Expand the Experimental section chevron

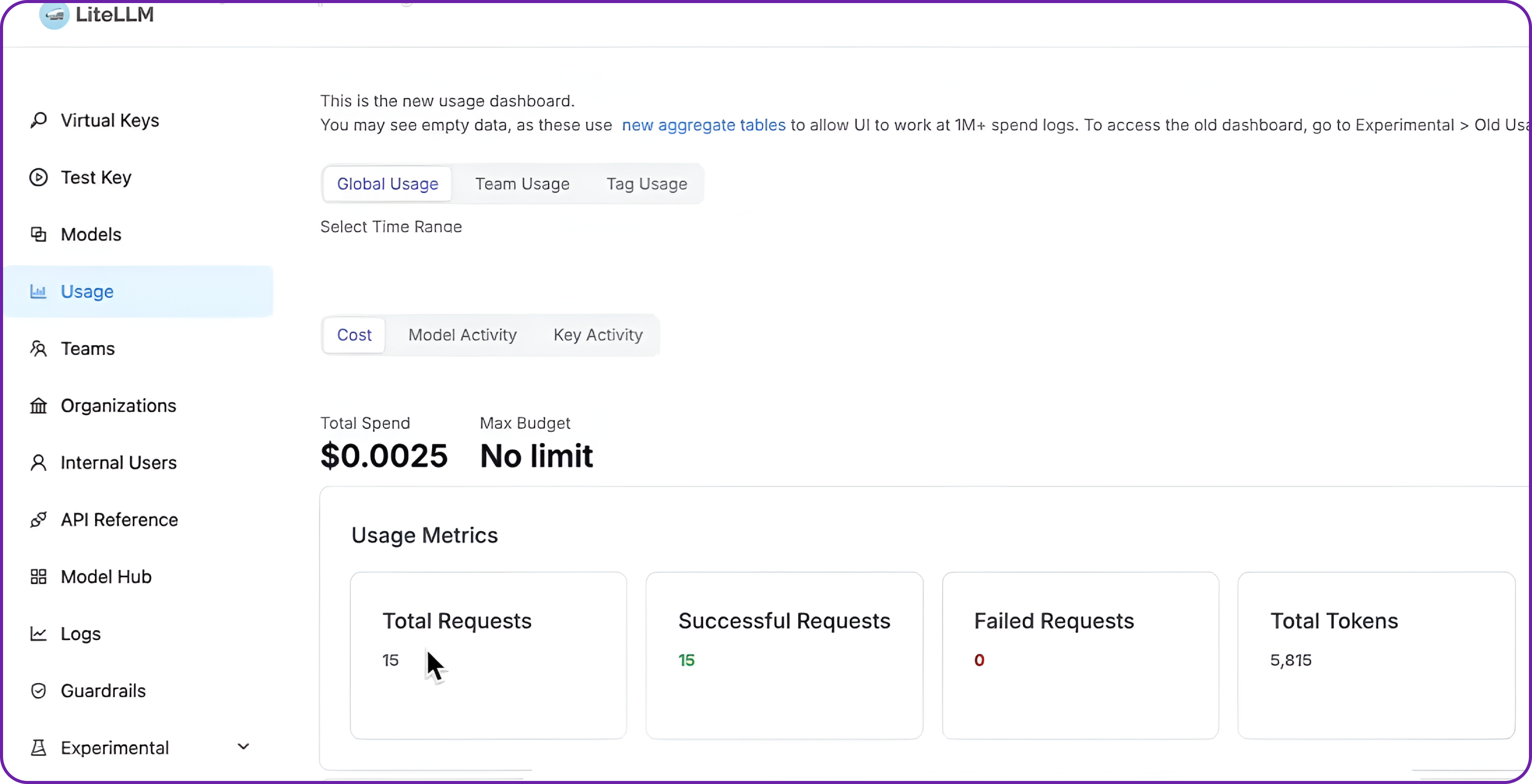coord(244,747)
